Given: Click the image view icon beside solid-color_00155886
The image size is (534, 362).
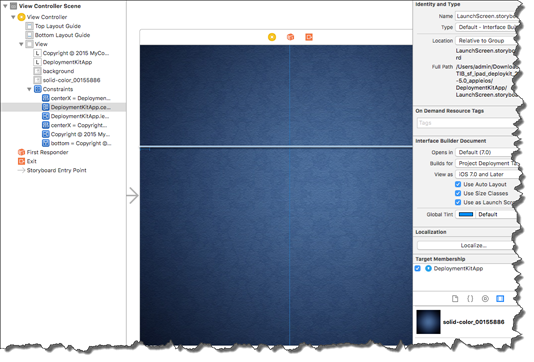Looking at the screenshot, I should (x=37, y=80).
